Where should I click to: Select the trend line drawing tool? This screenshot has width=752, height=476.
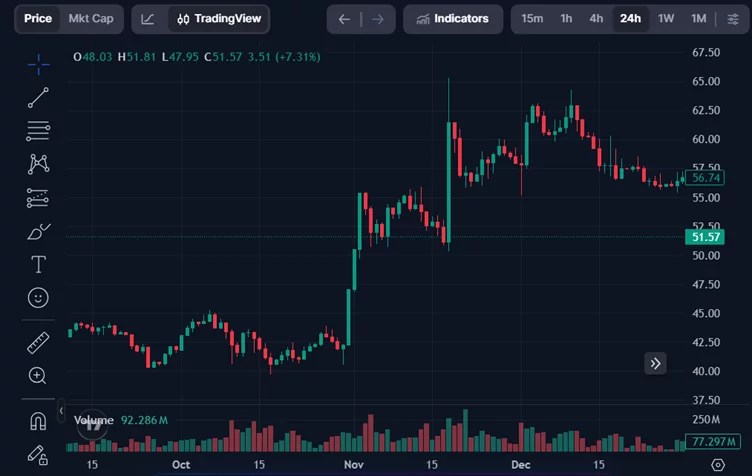[38, 97]
